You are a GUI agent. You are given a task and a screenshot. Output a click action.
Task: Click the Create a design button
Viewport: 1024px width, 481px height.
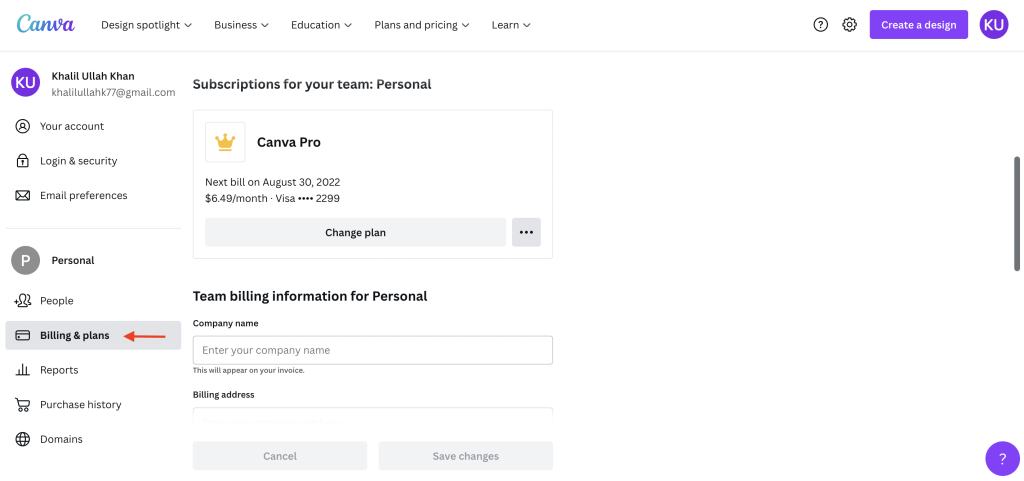pyautogui.click(x=918, y=25)
